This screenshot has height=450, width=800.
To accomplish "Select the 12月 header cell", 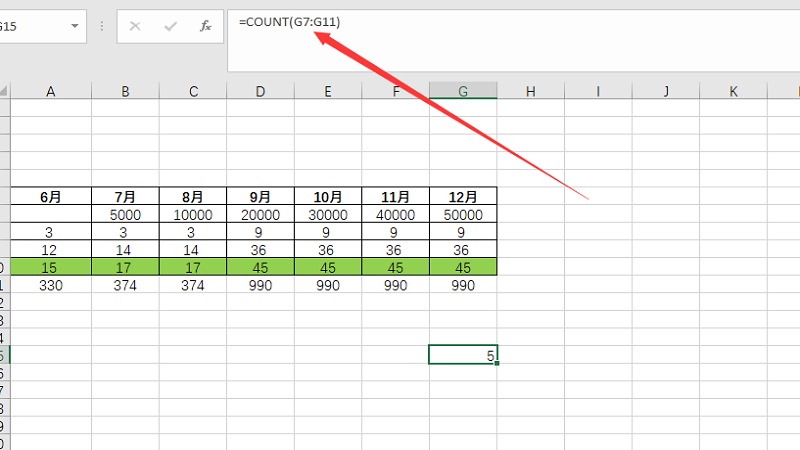I will (463, 197).
